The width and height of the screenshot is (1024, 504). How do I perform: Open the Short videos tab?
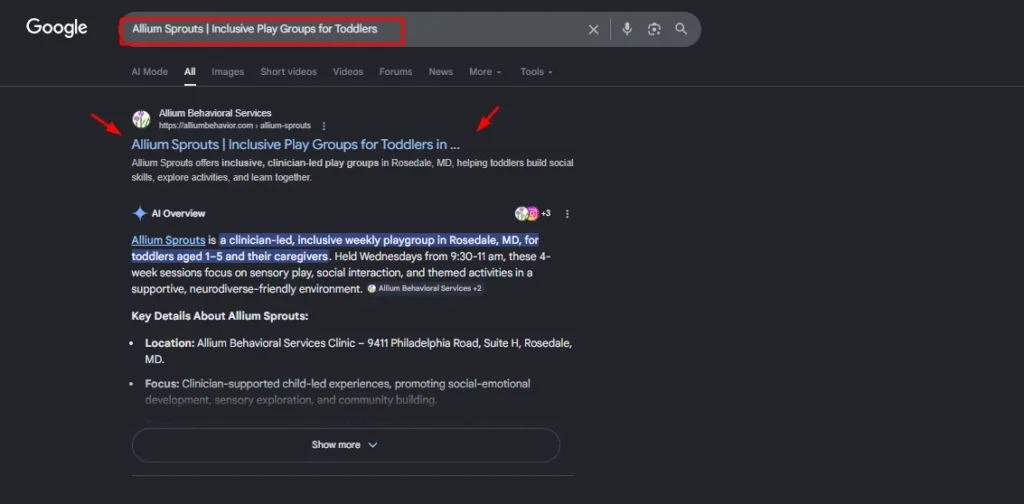(x=288, y=72)
